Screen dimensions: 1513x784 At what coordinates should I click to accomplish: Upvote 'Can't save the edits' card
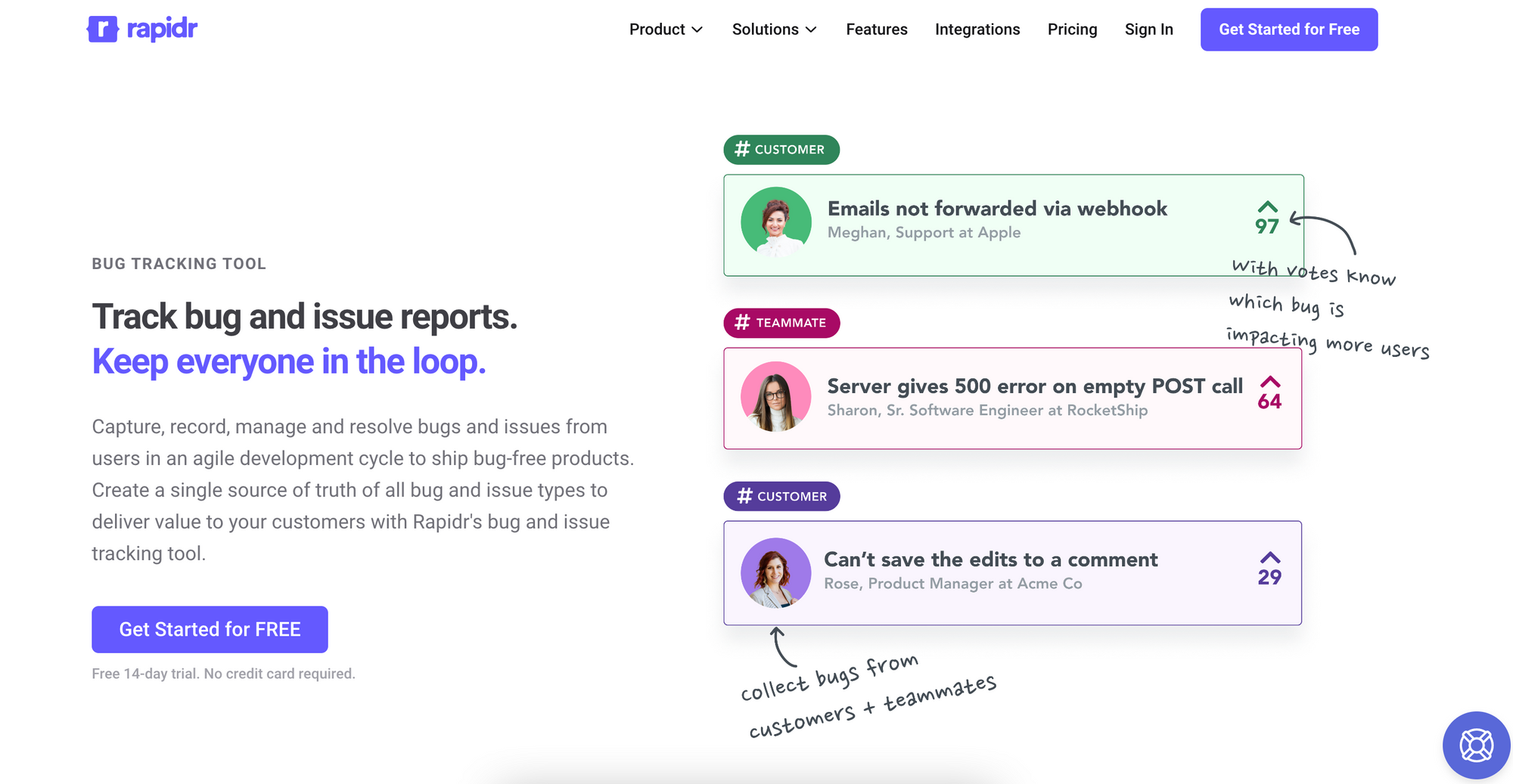[1270, 558]
